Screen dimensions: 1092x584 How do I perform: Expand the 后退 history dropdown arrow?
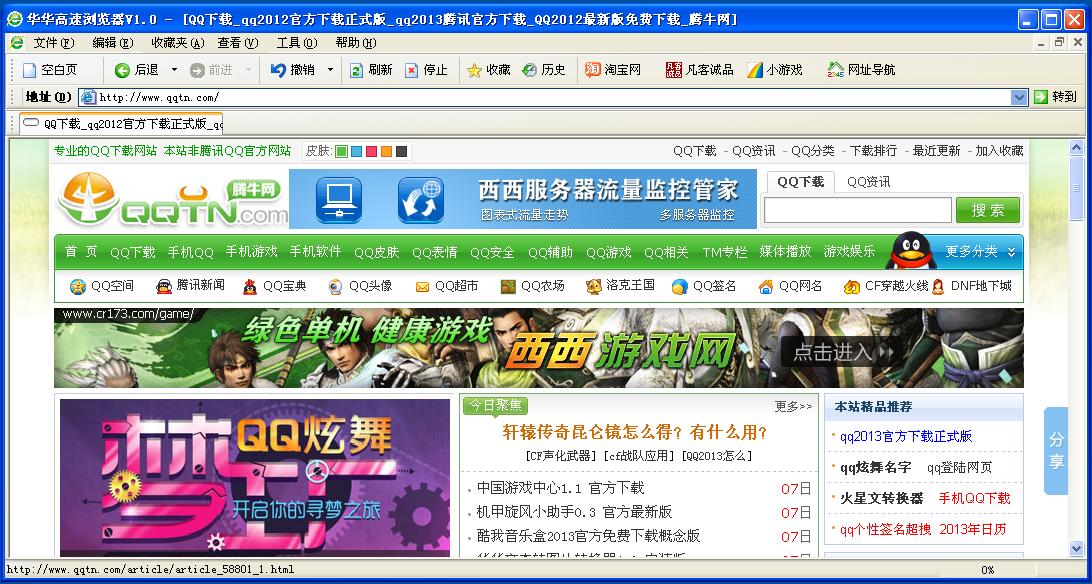[x=174, y=70]
